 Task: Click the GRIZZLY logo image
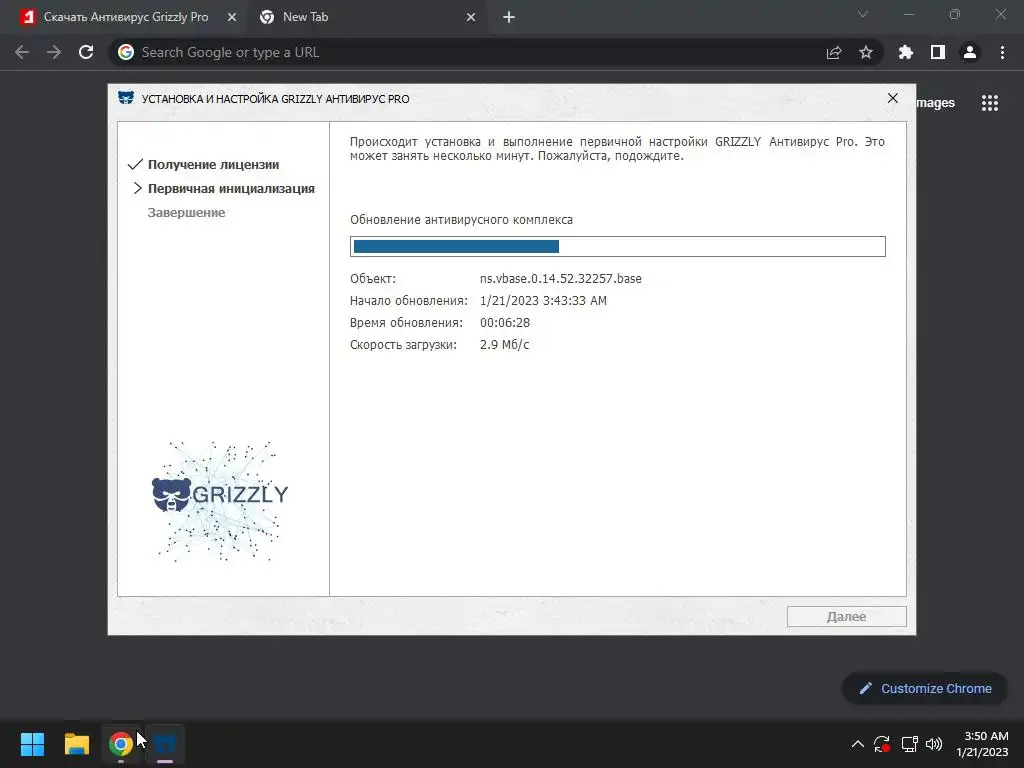click(x=220, y=501)
